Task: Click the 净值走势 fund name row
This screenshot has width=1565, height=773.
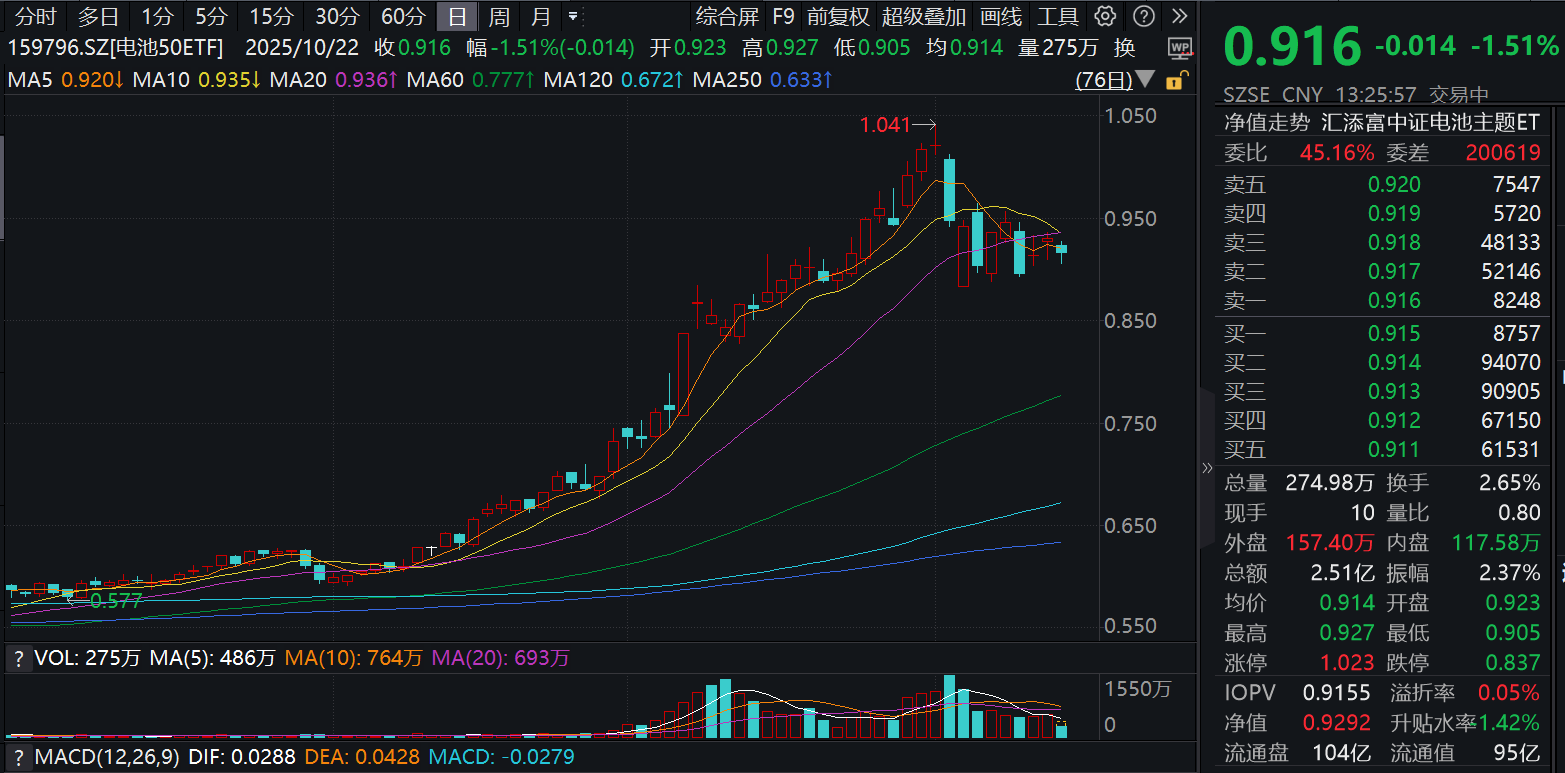Action: point(1380,123)
